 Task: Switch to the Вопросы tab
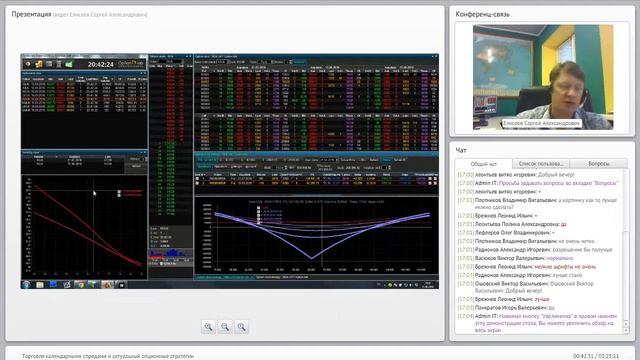point(598,164)
